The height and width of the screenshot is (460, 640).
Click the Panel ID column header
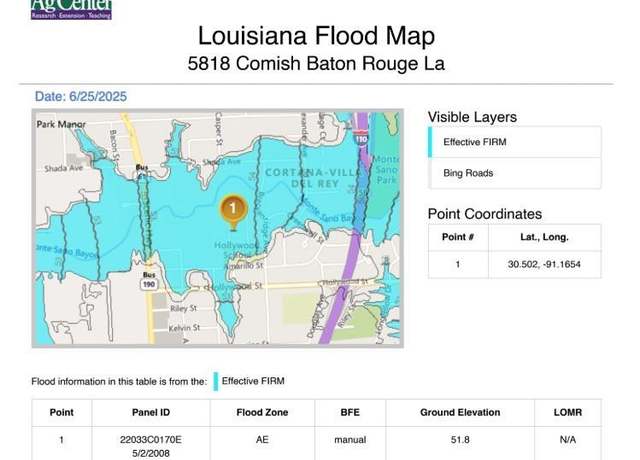click(151, 412)
